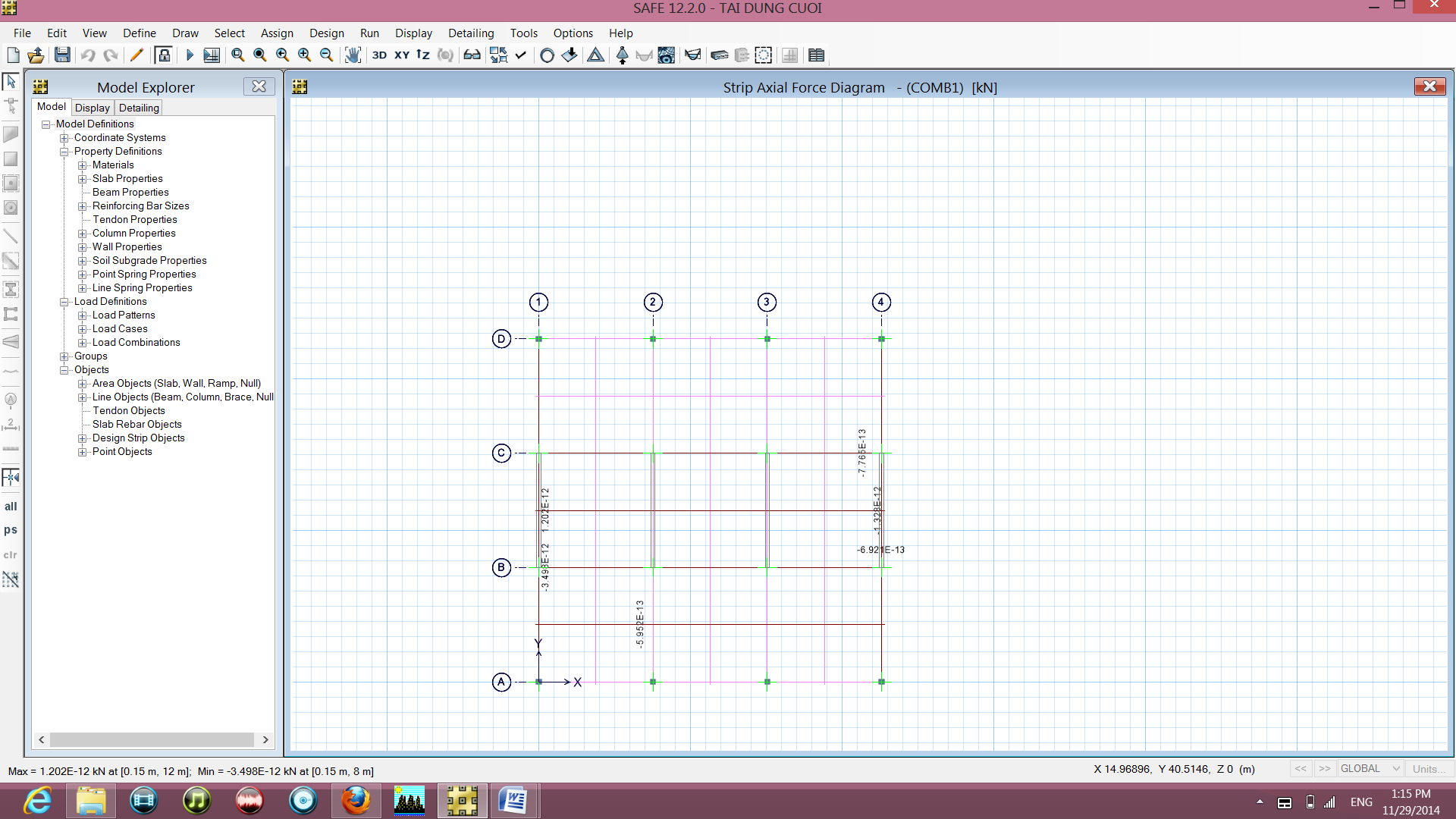
Task: Click the triangle deformed shape icon
Action: [596, 55]
